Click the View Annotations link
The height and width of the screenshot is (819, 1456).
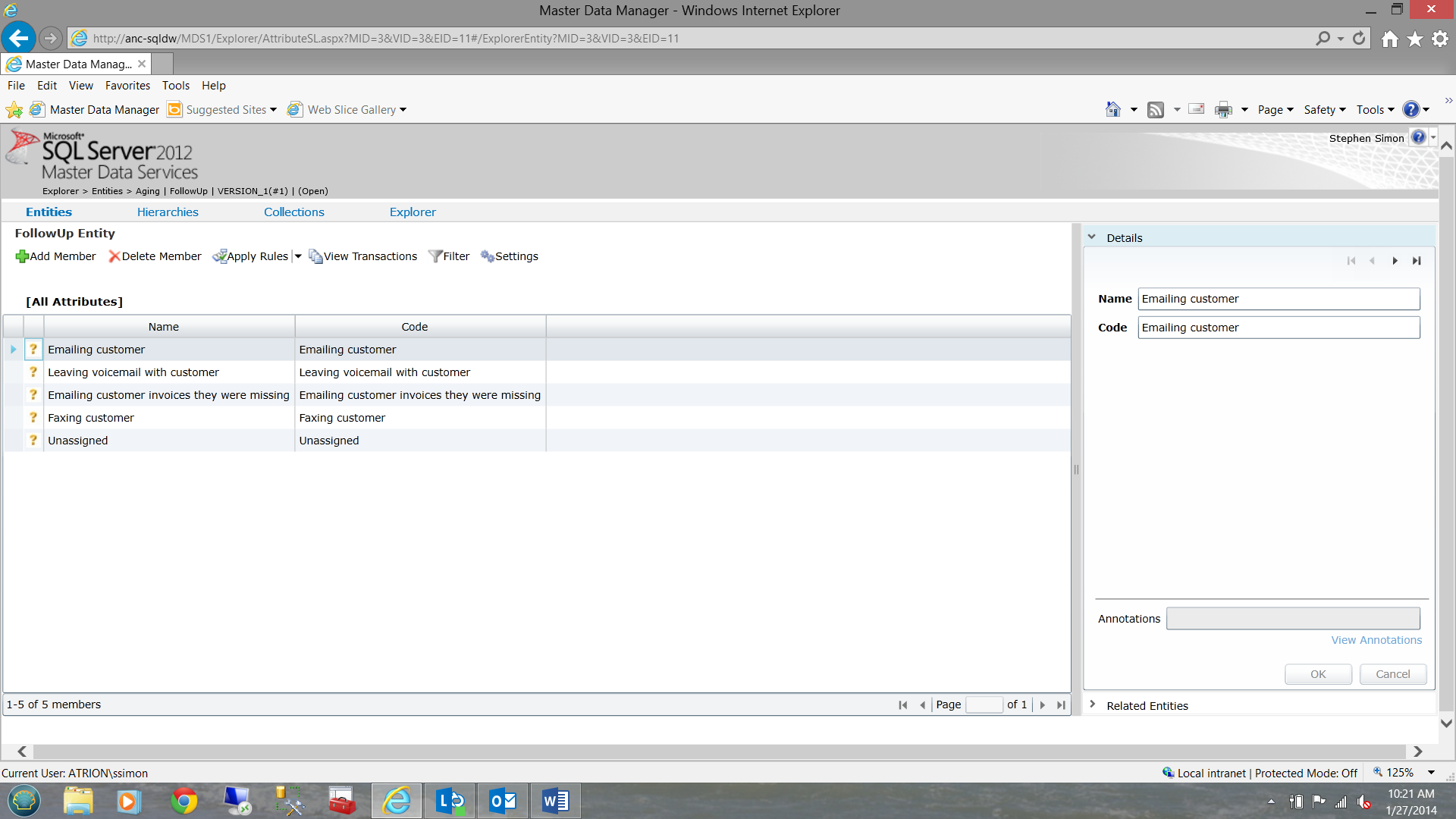pyautogui.click(x=1376, y=640)
